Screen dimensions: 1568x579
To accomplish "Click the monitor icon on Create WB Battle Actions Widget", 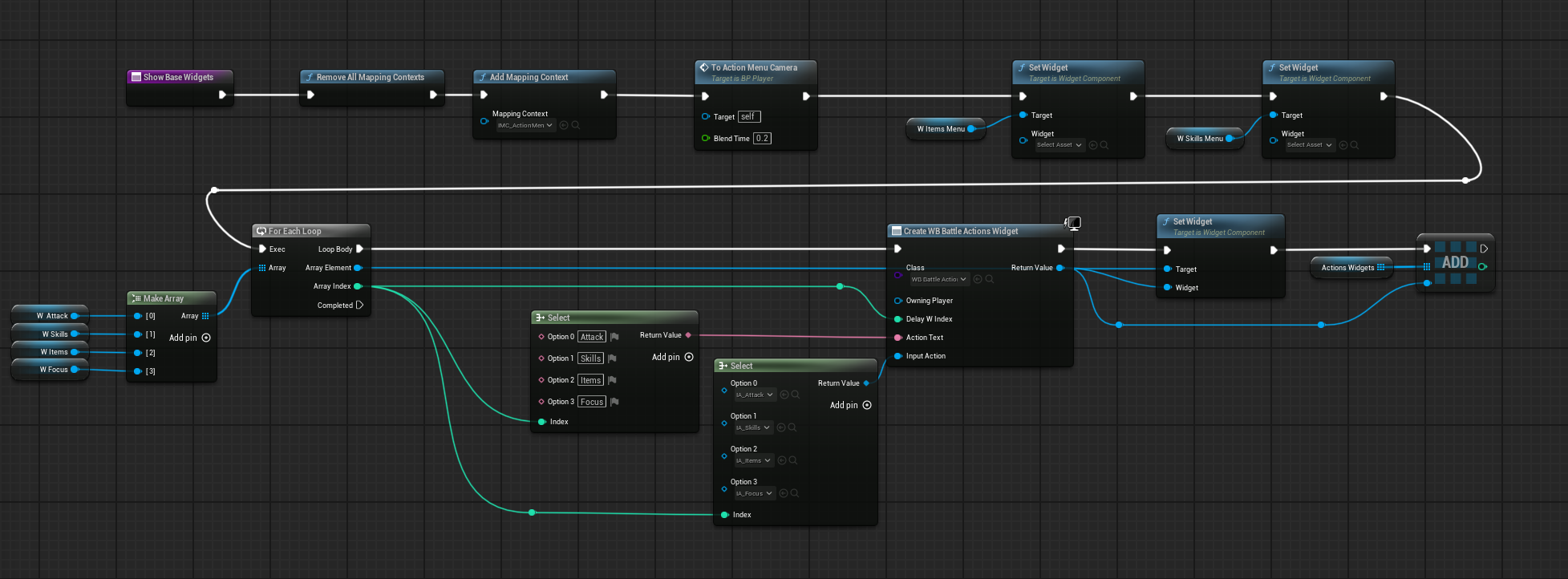I will click(x=1073, y=223).
